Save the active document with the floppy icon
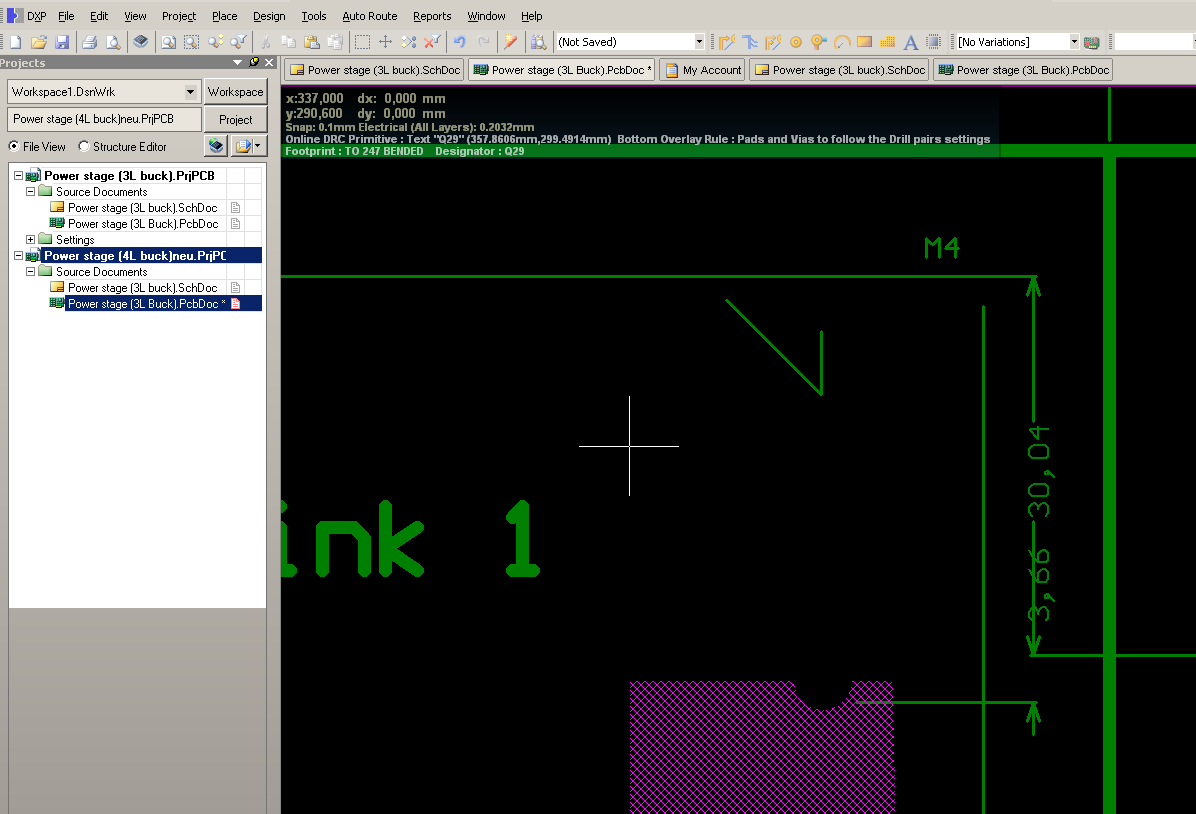 [x=63, y=42]
